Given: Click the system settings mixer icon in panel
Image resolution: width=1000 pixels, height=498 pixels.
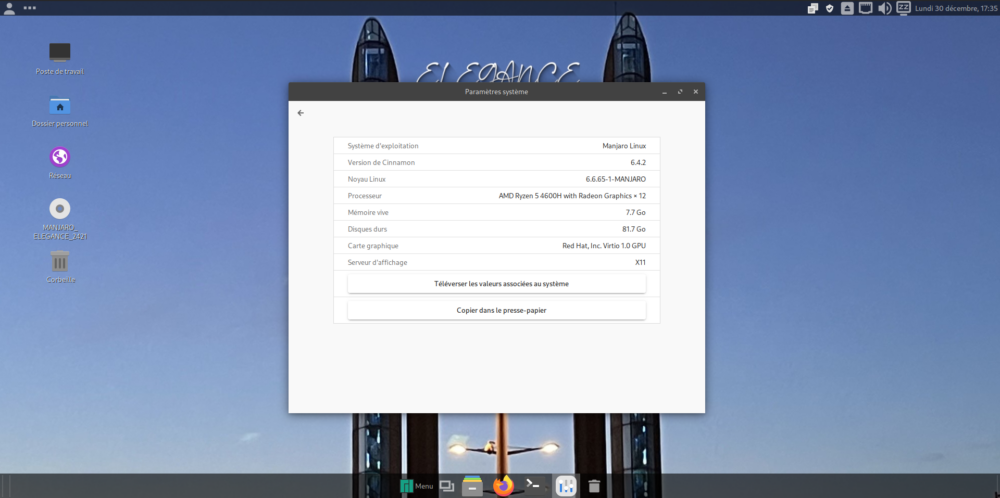Looking at the screenshot, I should click(x=566, y=486).
